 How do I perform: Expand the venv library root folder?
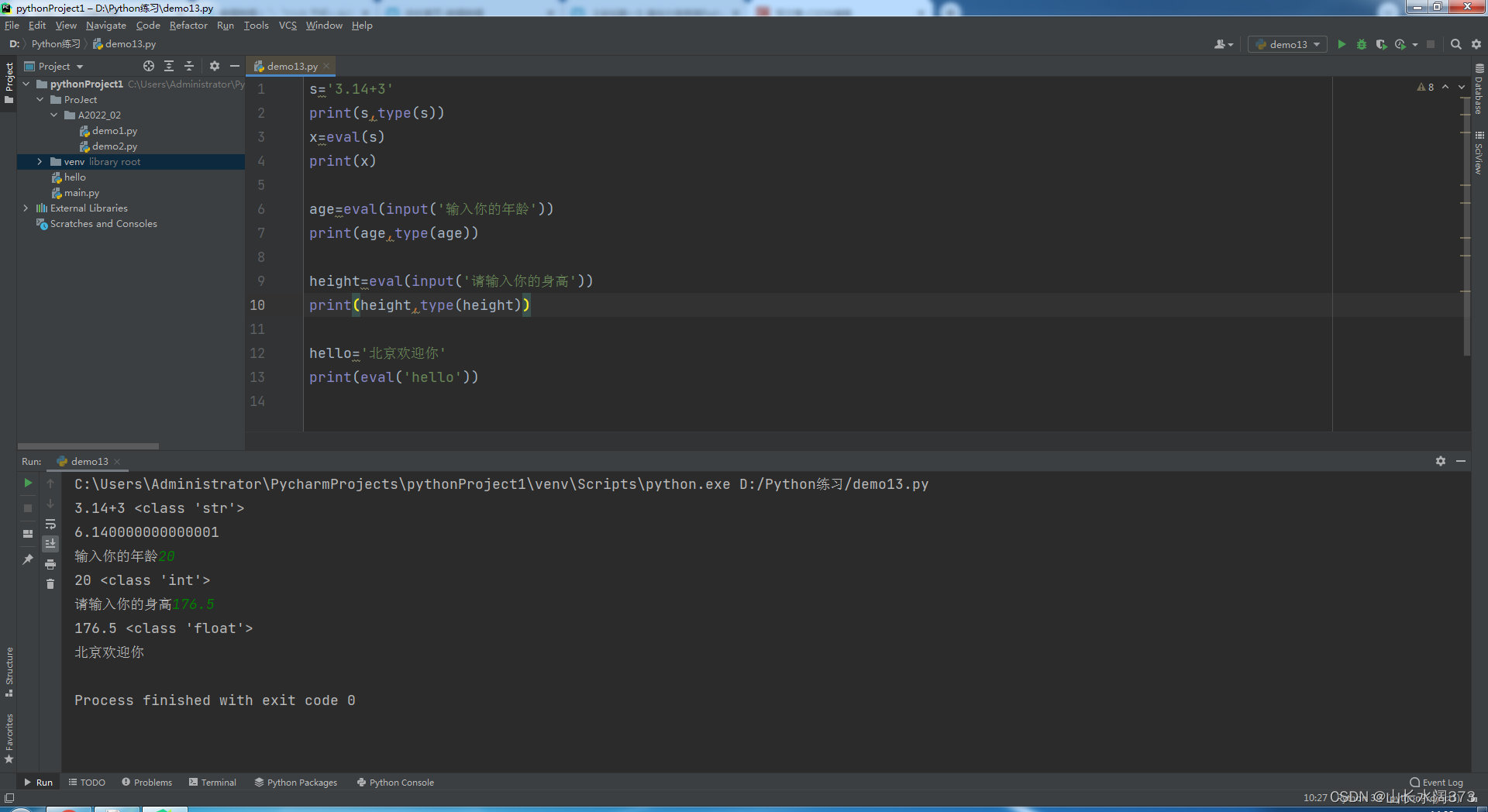pos(40,161)
